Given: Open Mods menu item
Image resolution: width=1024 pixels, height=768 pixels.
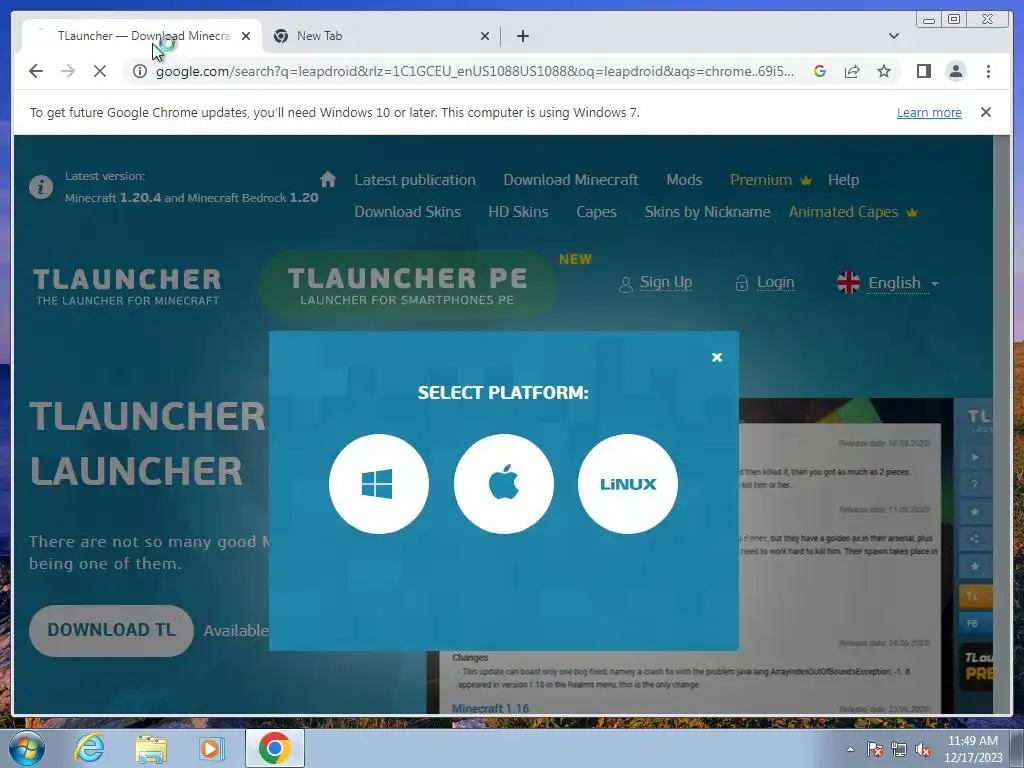Looking at the screenshot, I should pos(684,180).
